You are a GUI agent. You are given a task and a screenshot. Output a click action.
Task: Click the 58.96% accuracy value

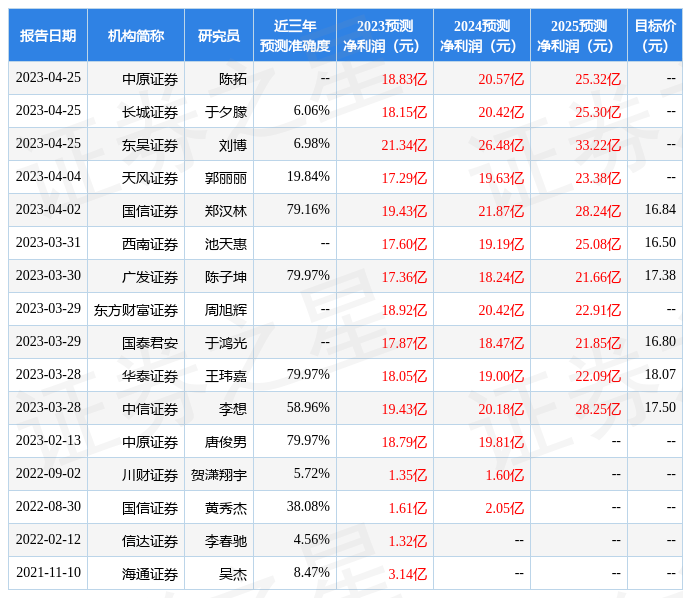point(308,408)
